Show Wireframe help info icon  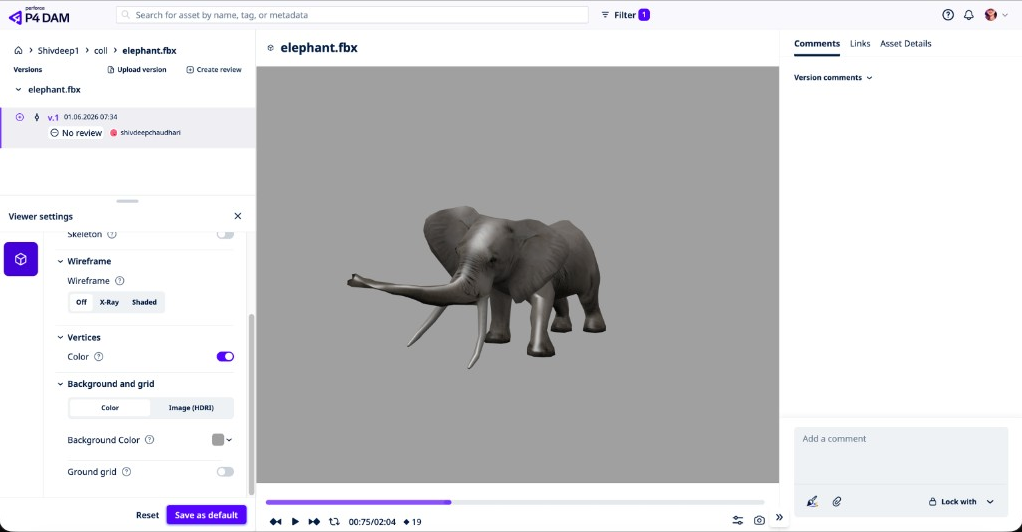119,281
